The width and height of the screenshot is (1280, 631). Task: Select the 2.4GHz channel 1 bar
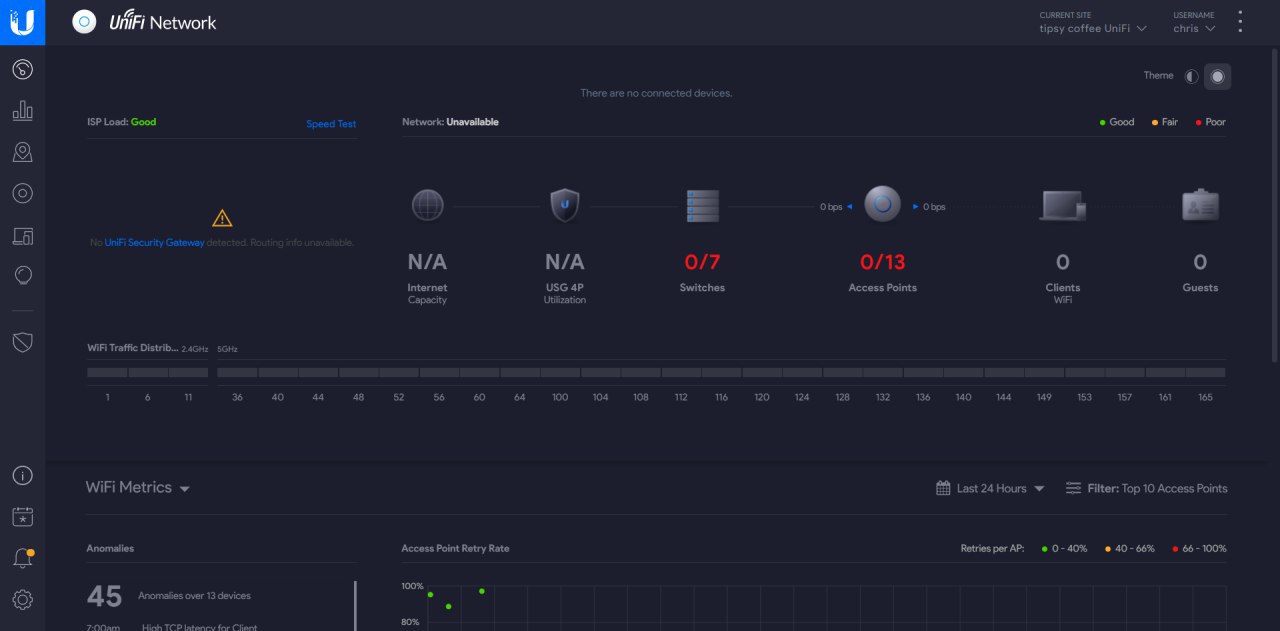tap(107, 372)
